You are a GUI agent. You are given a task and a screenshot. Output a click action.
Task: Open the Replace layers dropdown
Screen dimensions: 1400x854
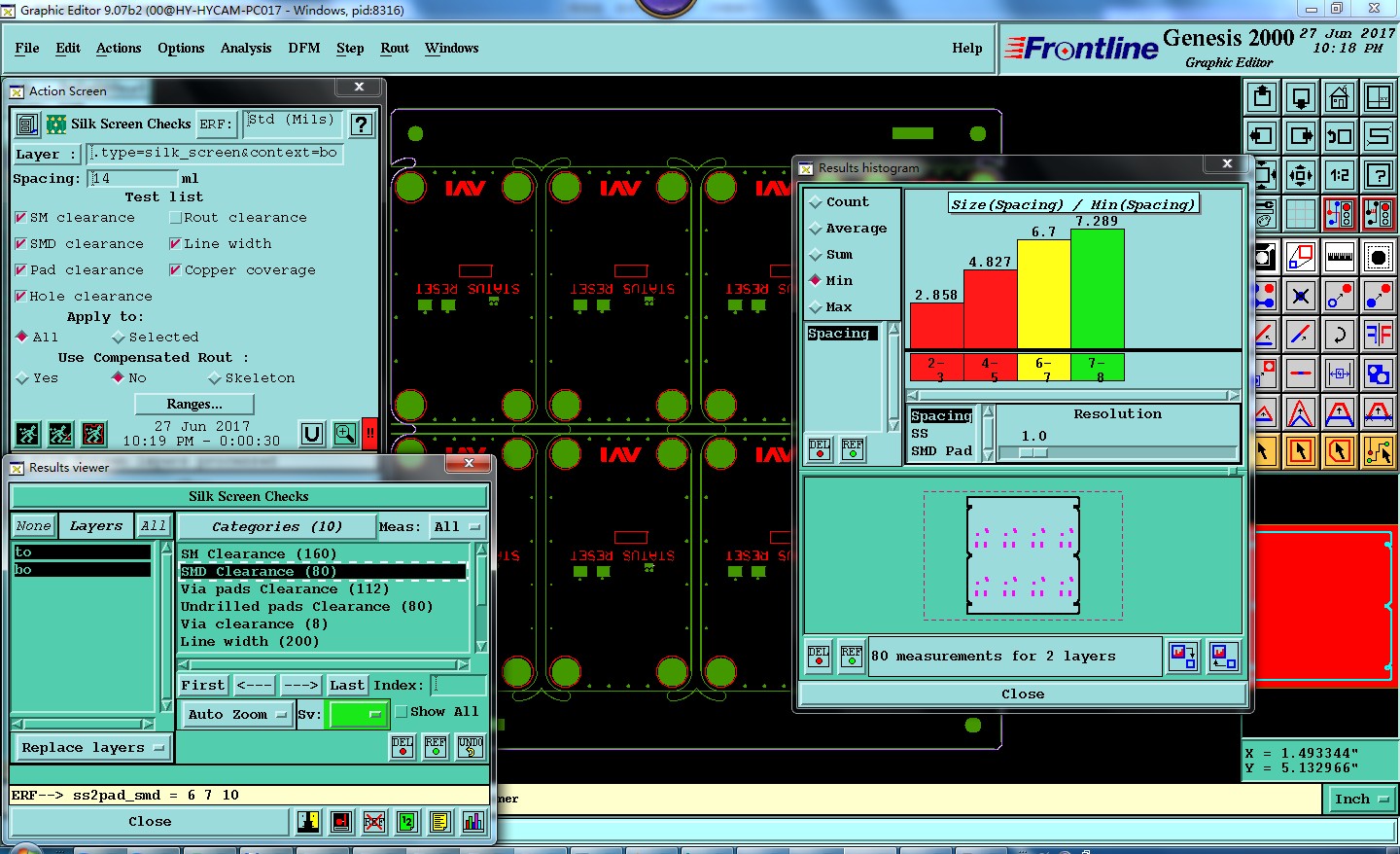pos(93,747)
